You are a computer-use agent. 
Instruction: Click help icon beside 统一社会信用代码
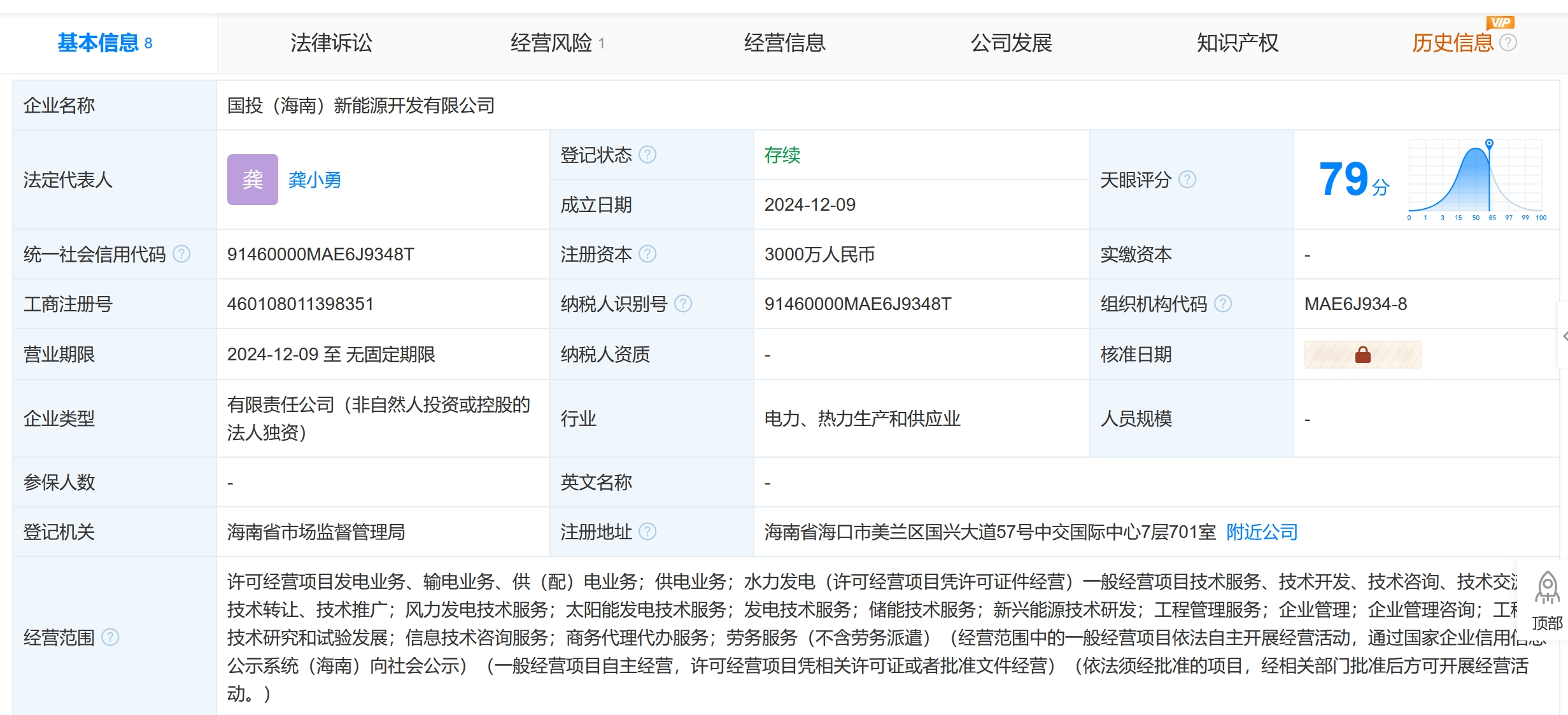[x=181, y=254]
